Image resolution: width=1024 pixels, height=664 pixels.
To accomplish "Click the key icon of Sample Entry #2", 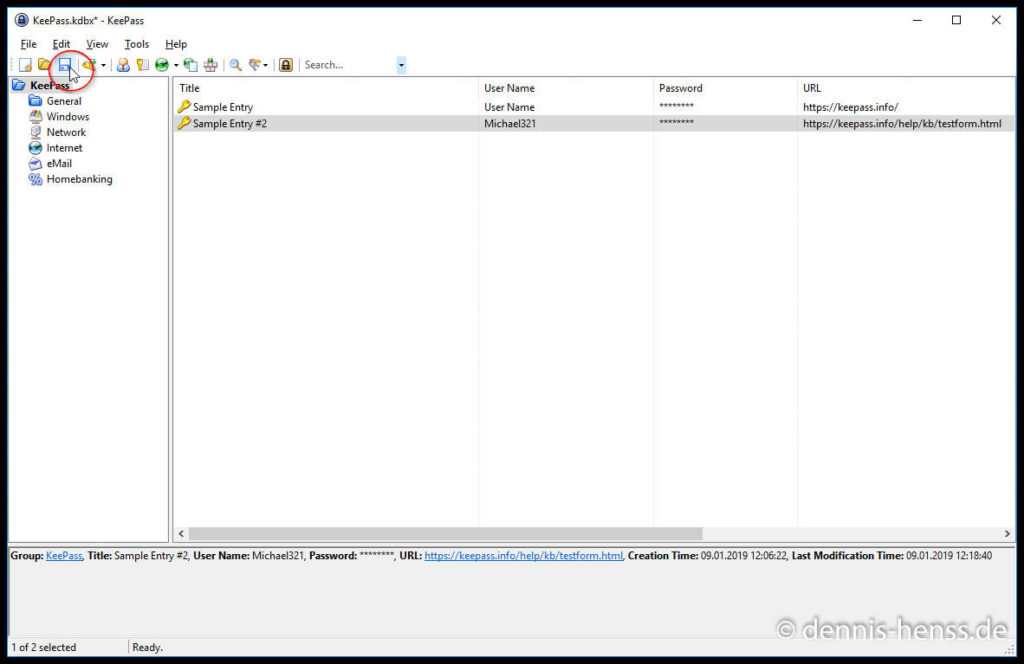I will (184, 123).
